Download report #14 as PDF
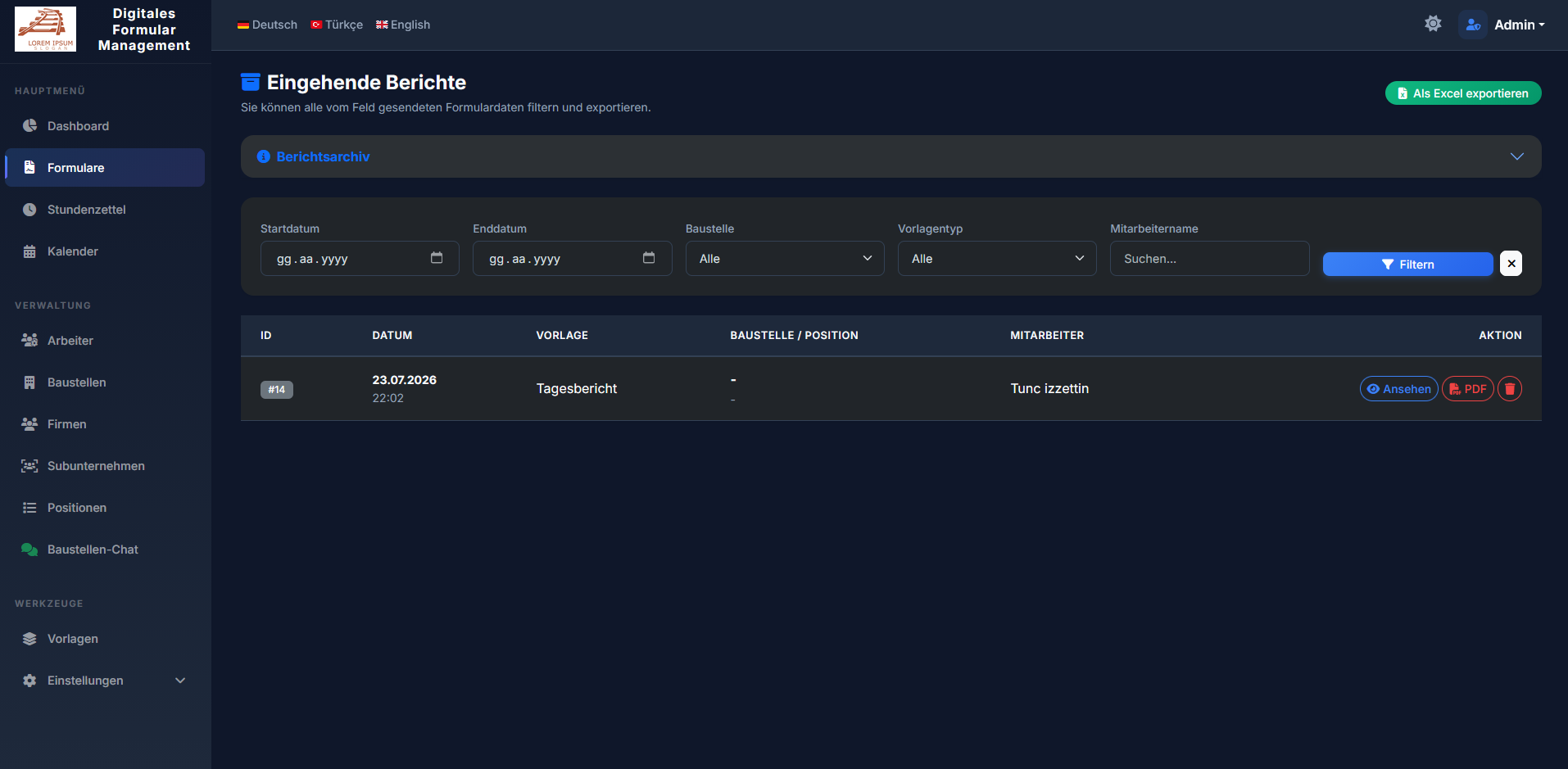Viewport: 1568px width, 769px height. pos(1468,388)
